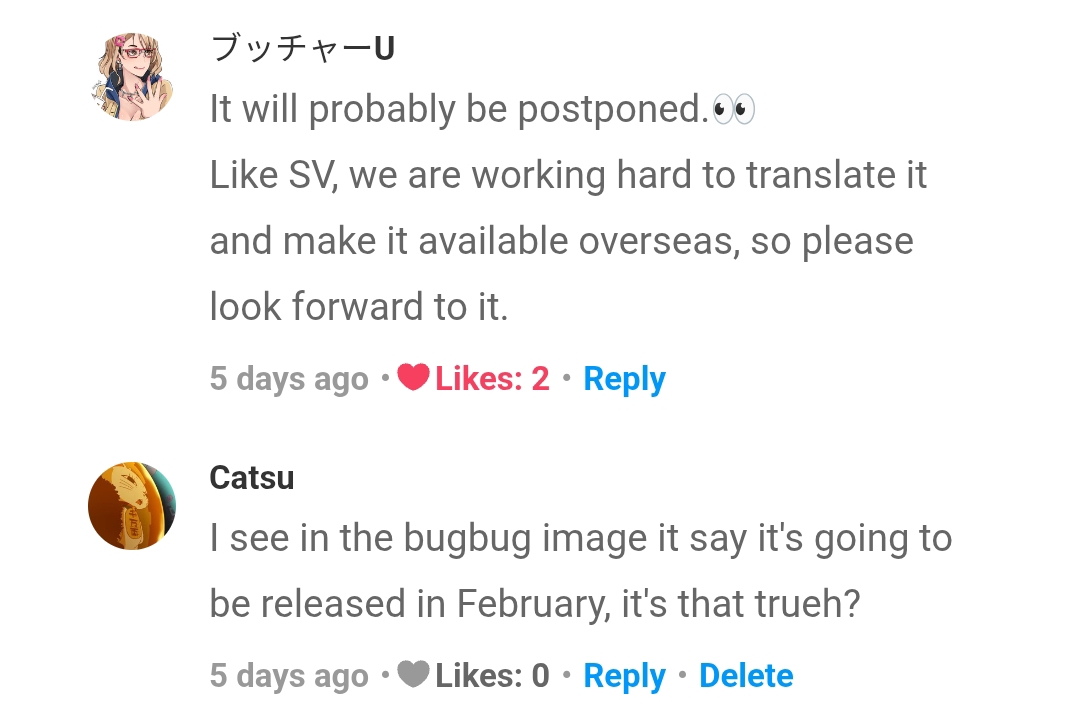1080x721 pixels.
Task: Click the "be released in February" line
Action: click(x=535, y=605)
